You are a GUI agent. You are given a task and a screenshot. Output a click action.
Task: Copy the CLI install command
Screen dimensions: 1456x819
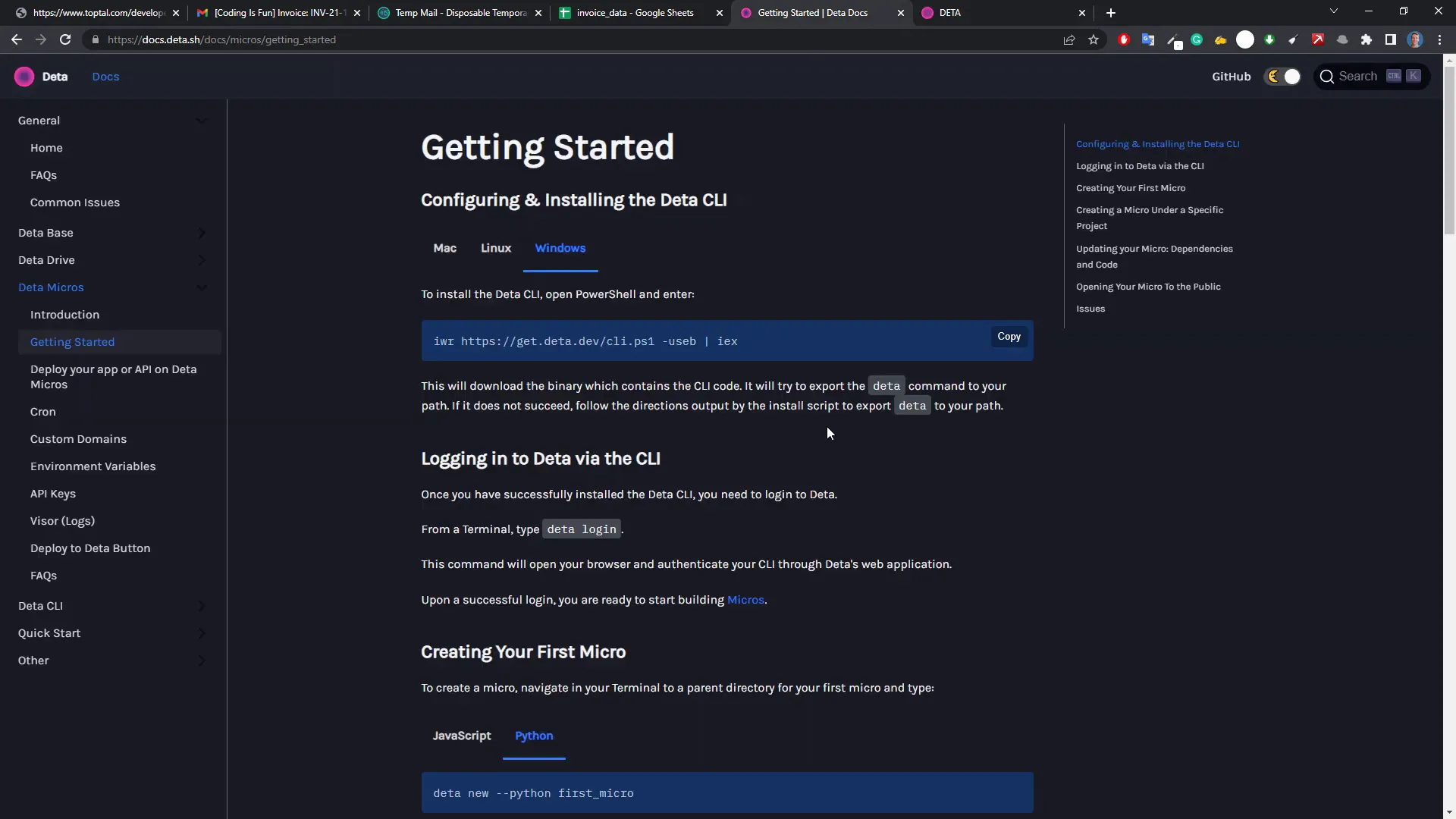[1009, 337]
